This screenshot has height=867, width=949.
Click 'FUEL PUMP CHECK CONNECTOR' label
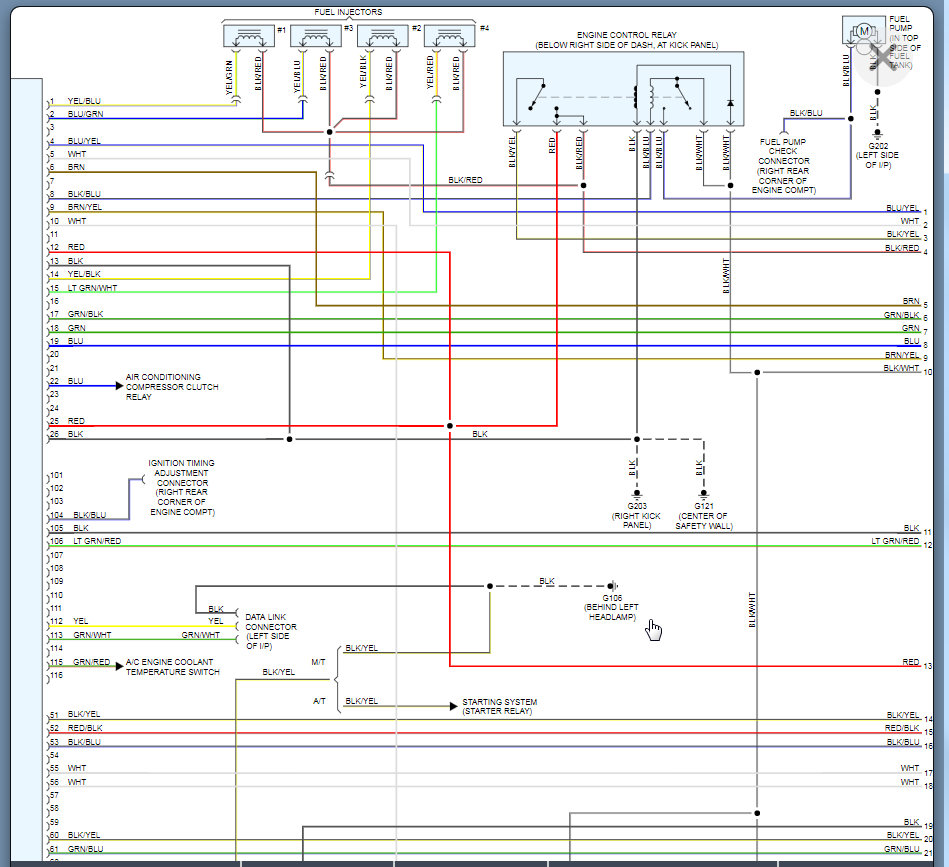[784, 166]
